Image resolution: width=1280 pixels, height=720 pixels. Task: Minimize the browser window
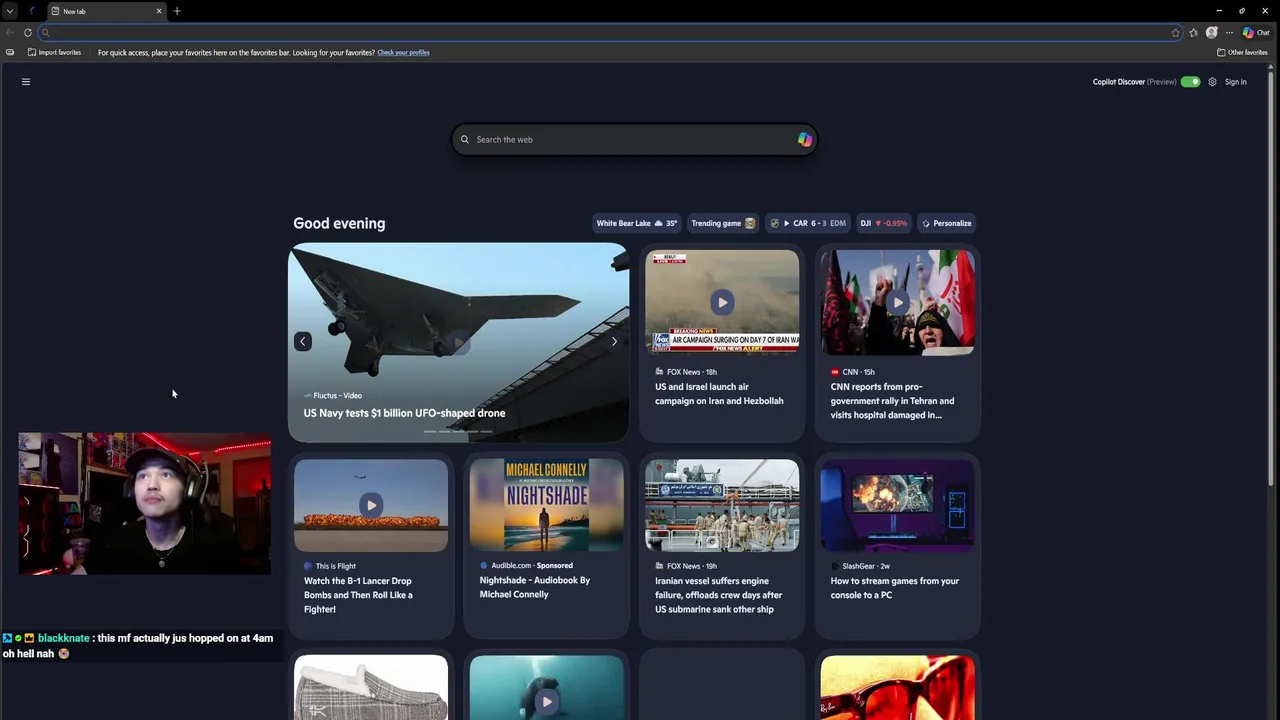[1219, 11]
